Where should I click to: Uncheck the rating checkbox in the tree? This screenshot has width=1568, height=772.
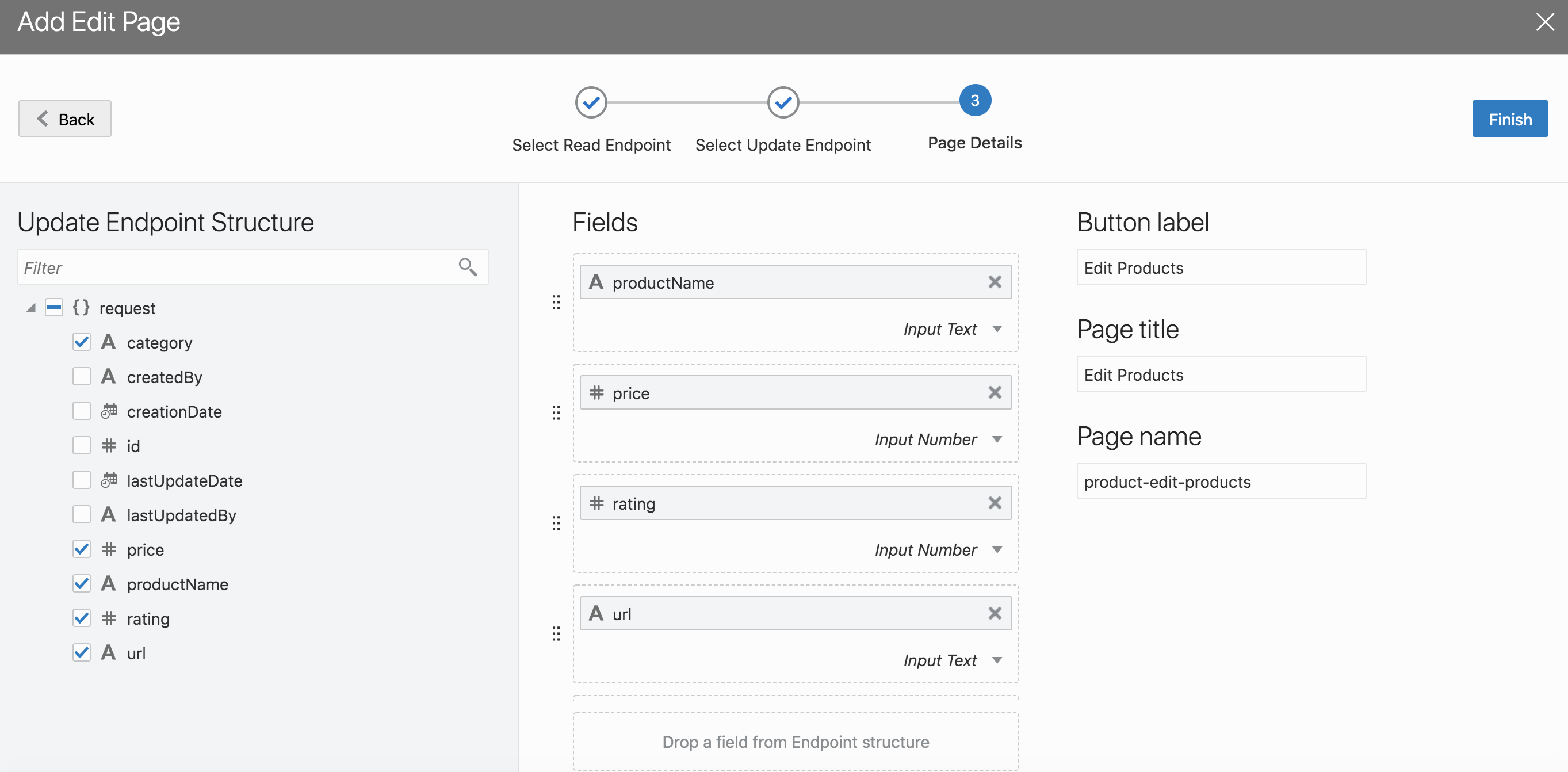click(82, 618)
